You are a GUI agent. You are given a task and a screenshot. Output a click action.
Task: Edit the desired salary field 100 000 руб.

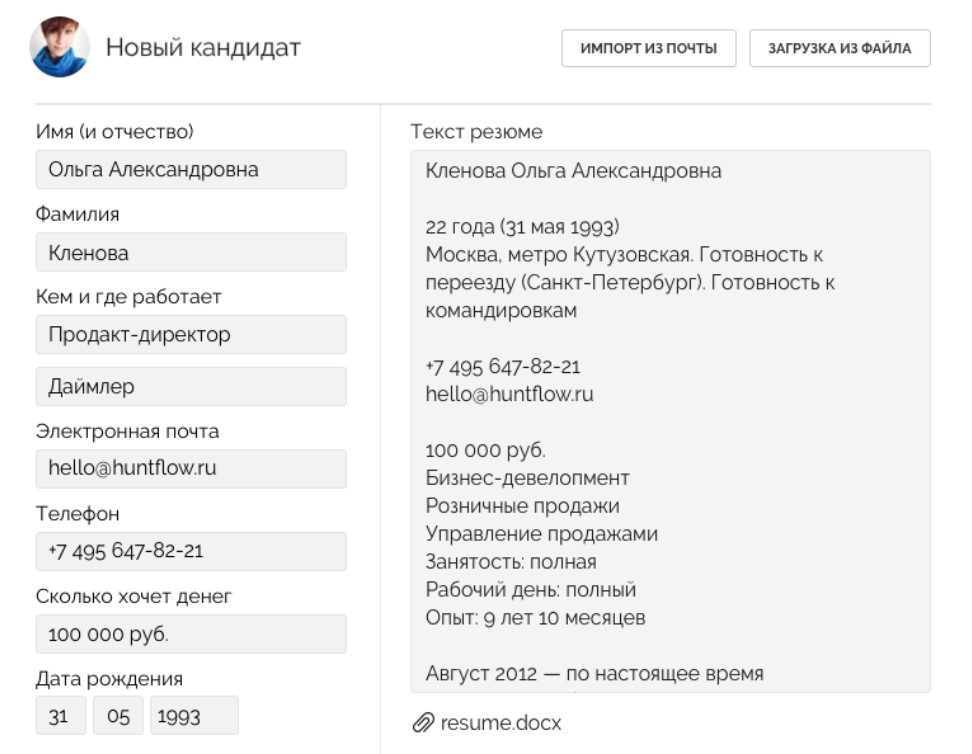[191, 634]
